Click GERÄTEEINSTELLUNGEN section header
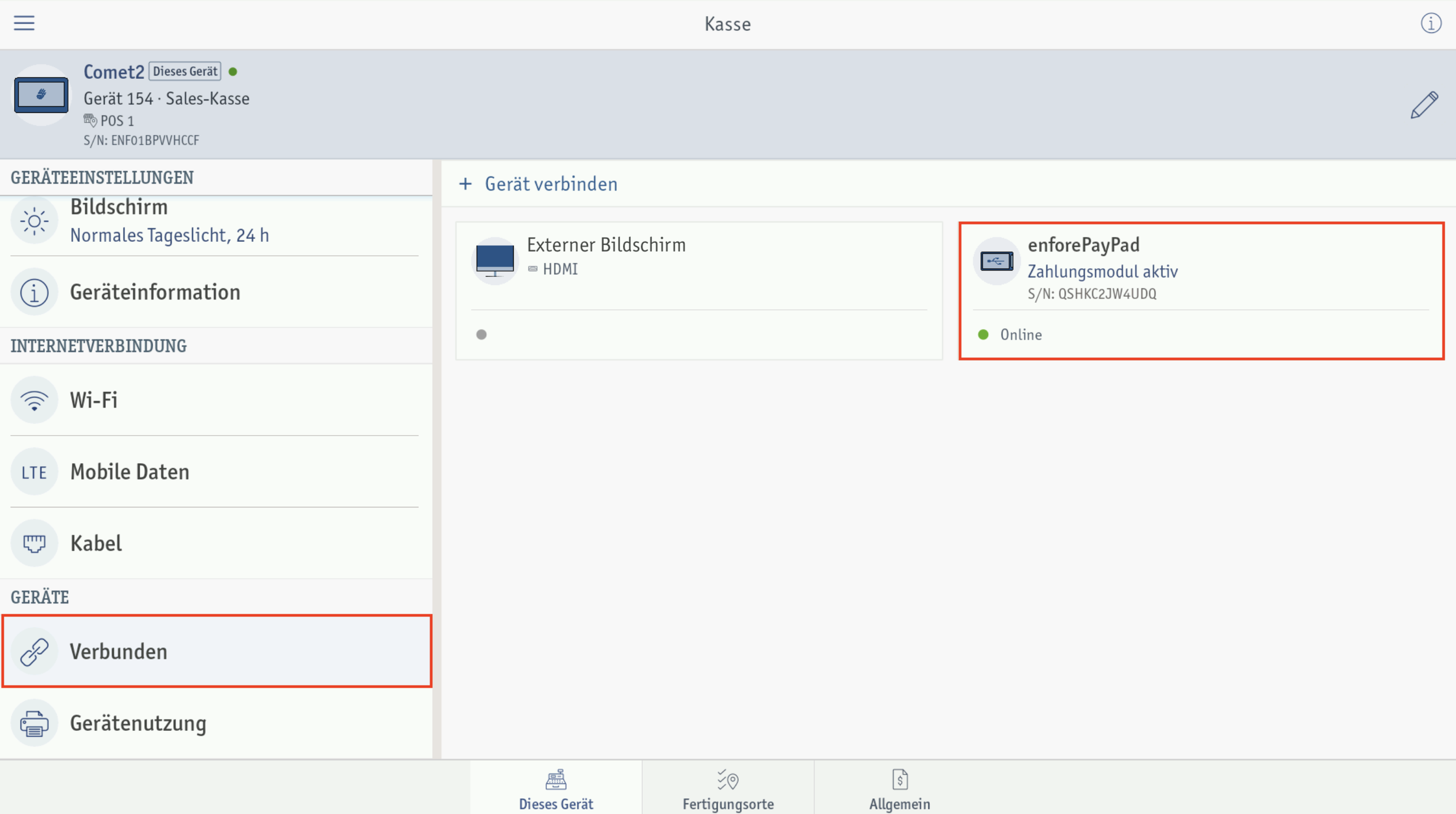 pyautogui.click(x=103, y=178)
